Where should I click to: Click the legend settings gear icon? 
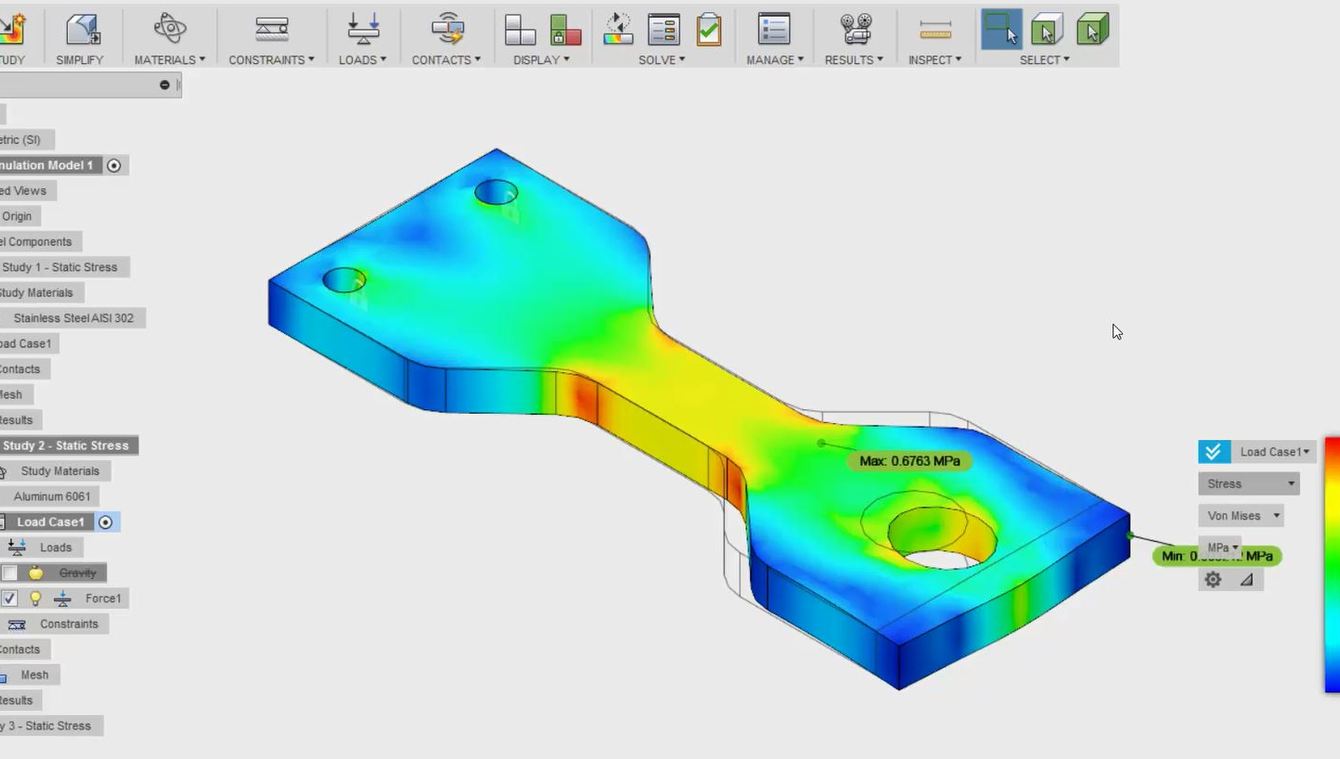coord(1212,579)
